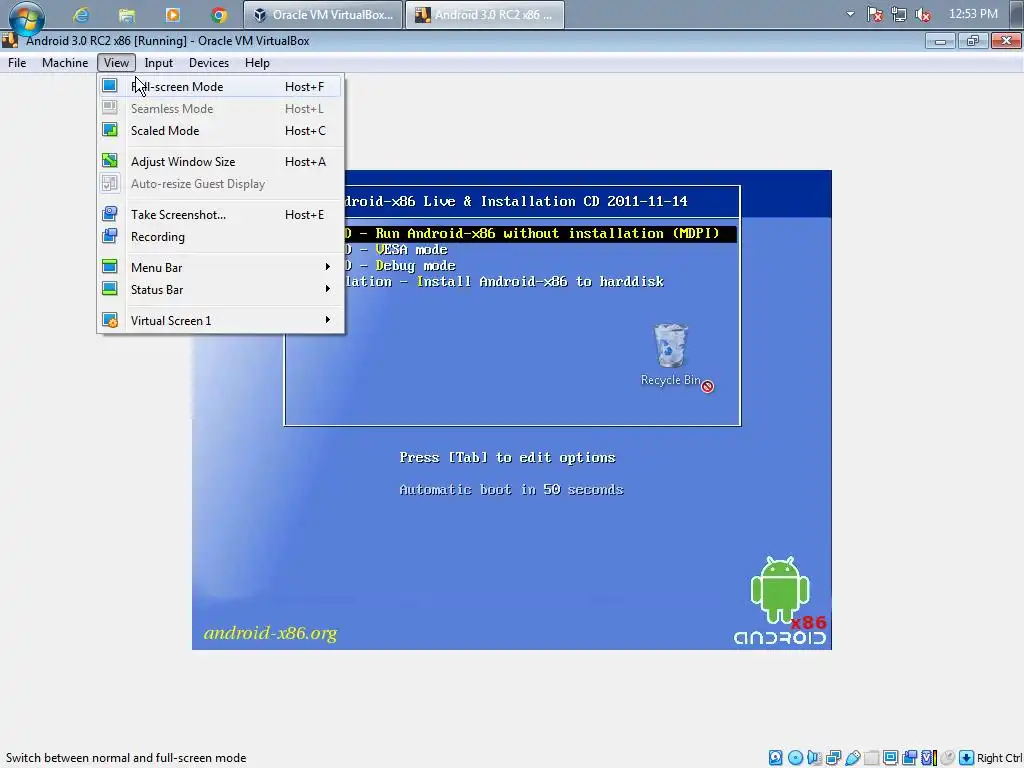The height and width of the screenshot is (768, 1024).
Task: Click the Android x86 robot logo
Action: pyautogui.click(x=780, y=601)
